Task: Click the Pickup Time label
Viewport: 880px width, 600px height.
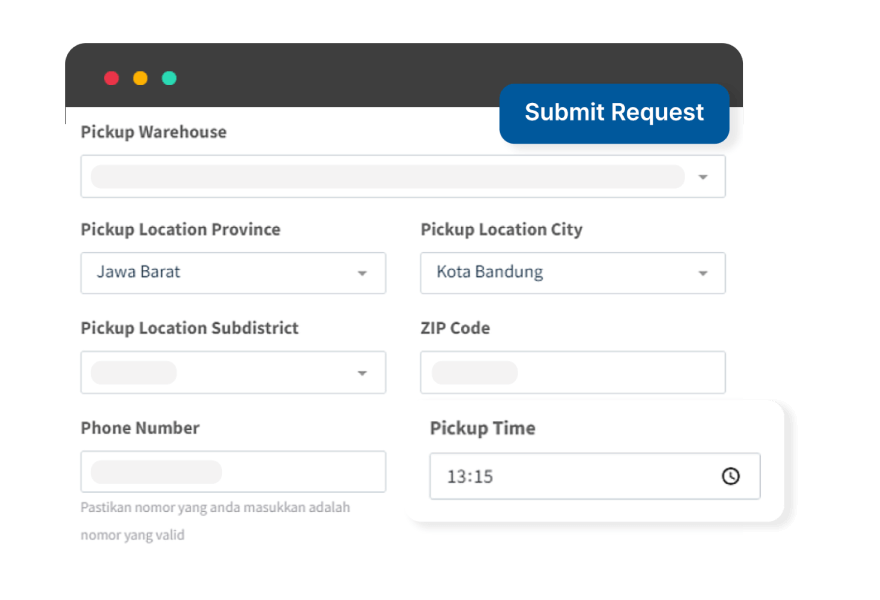Action: [x=483, y=428]
